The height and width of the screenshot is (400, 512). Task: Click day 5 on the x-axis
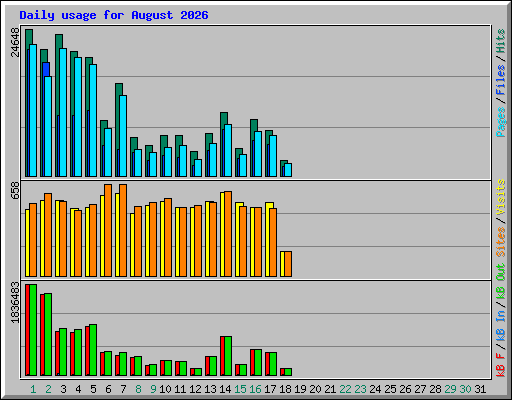(93, 389)
